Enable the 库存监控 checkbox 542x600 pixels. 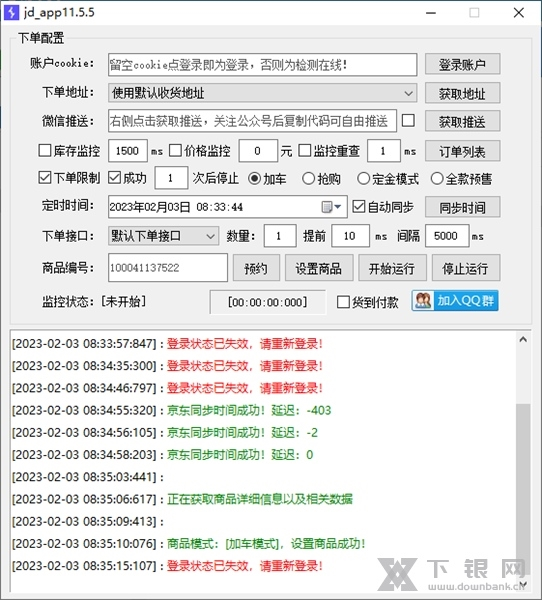(x=45, y=150)
